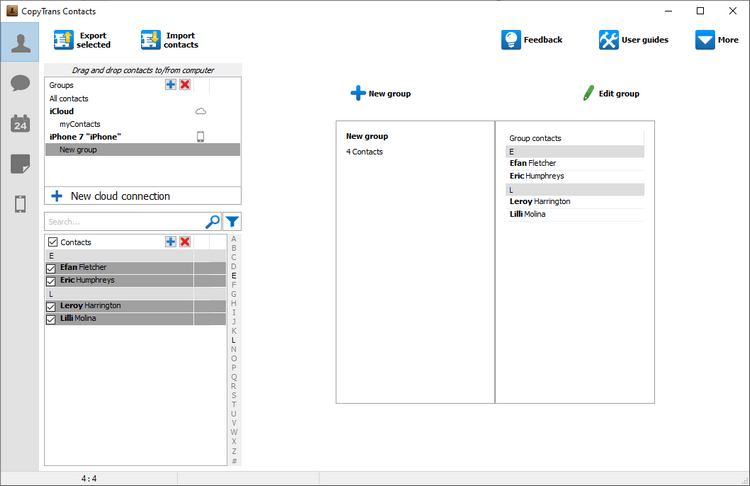Image resolution: width=750 pixels, height=486 pixels.
Task: Select iPhone 7 "iPhone" device entry
Action: pos(85,137)
